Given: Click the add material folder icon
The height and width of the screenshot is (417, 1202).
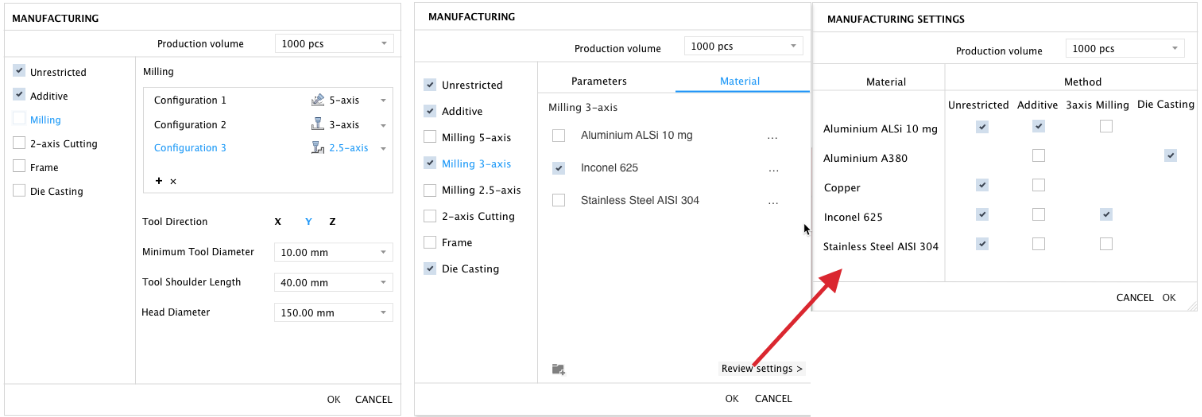Looking at the screenshot, I should (558, 369).
